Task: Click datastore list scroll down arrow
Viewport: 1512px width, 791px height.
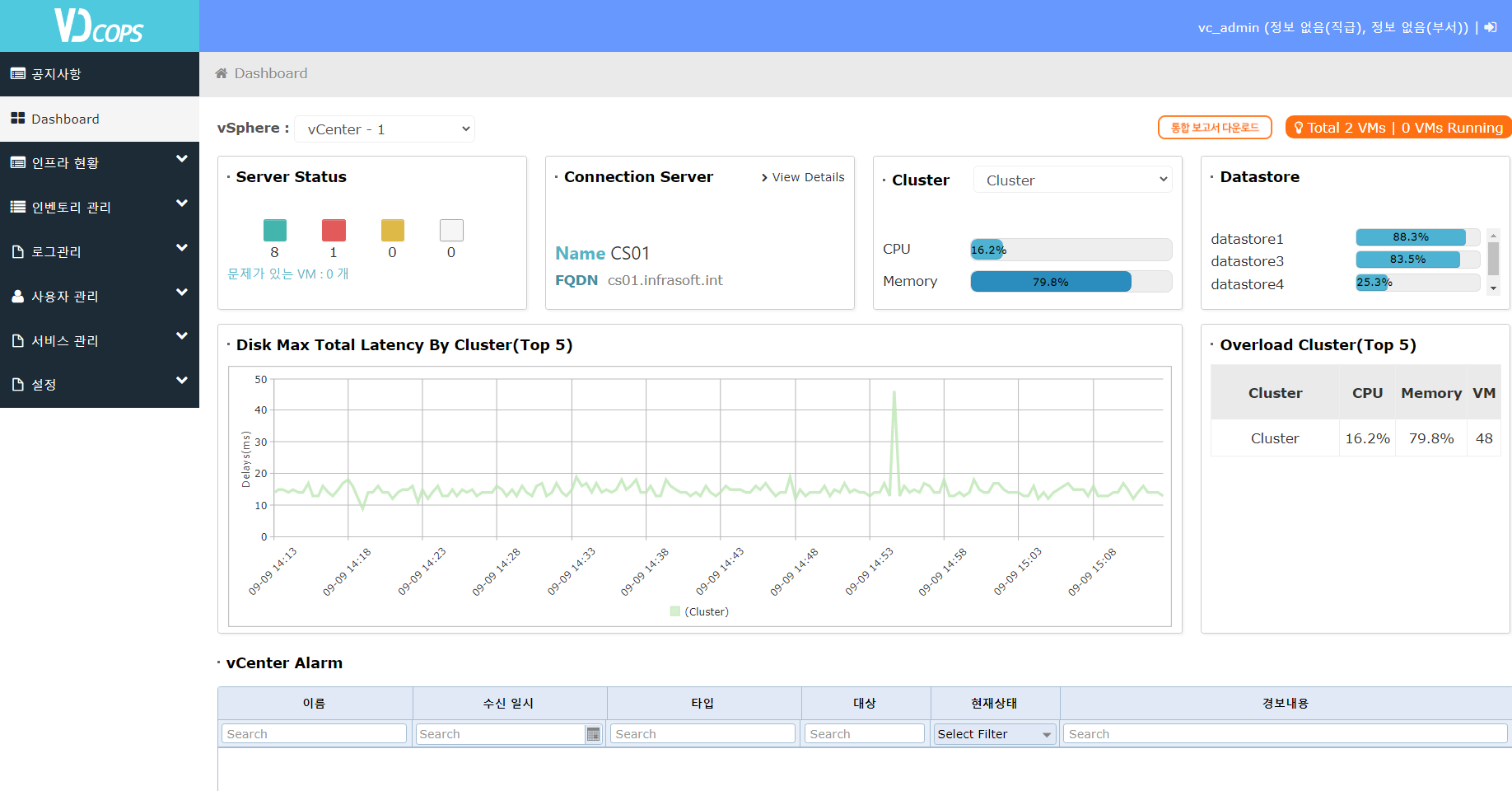Action: [1493, 288]
